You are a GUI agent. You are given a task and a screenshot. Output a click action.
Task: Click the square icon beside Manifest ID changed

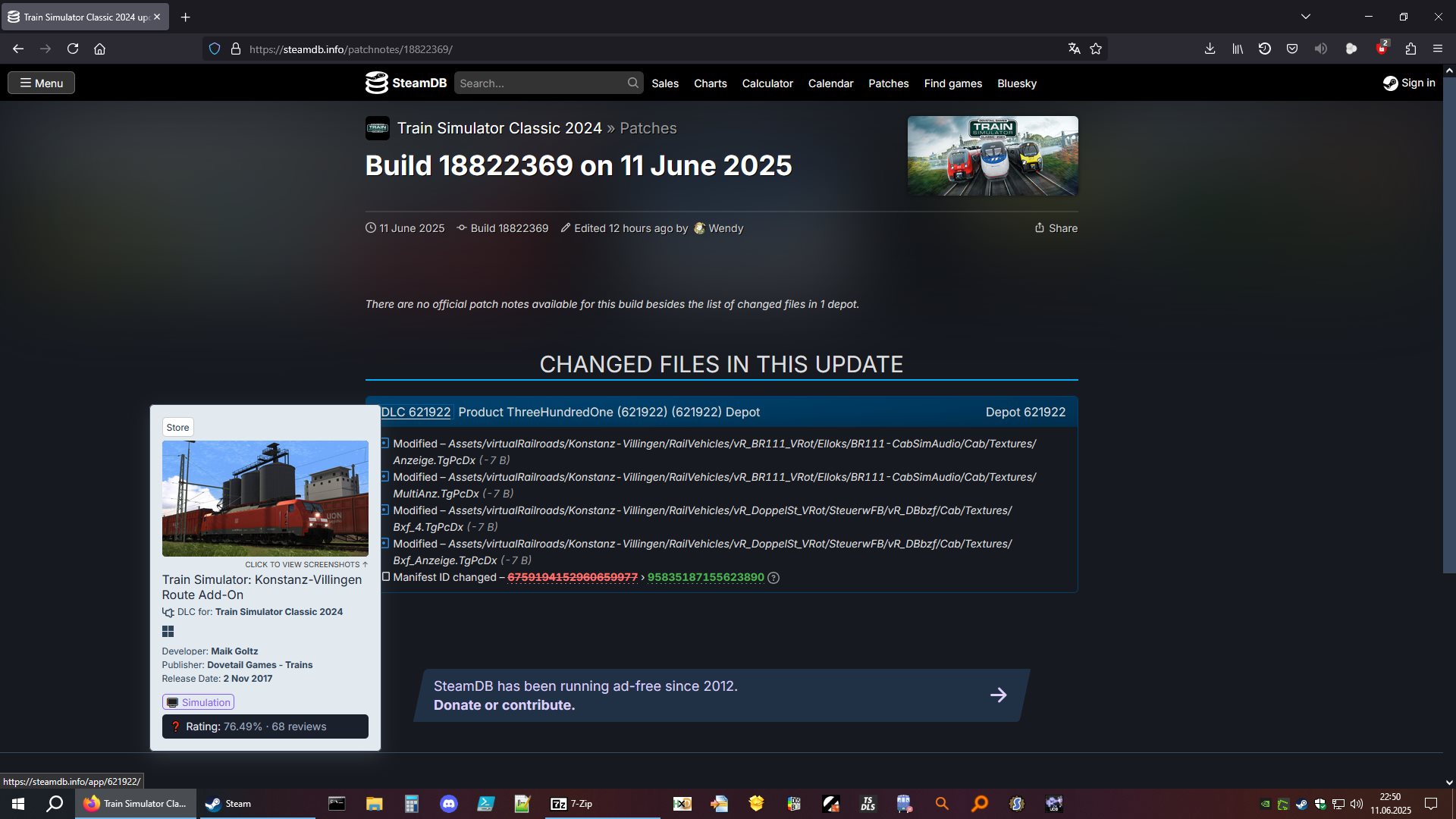385,577
